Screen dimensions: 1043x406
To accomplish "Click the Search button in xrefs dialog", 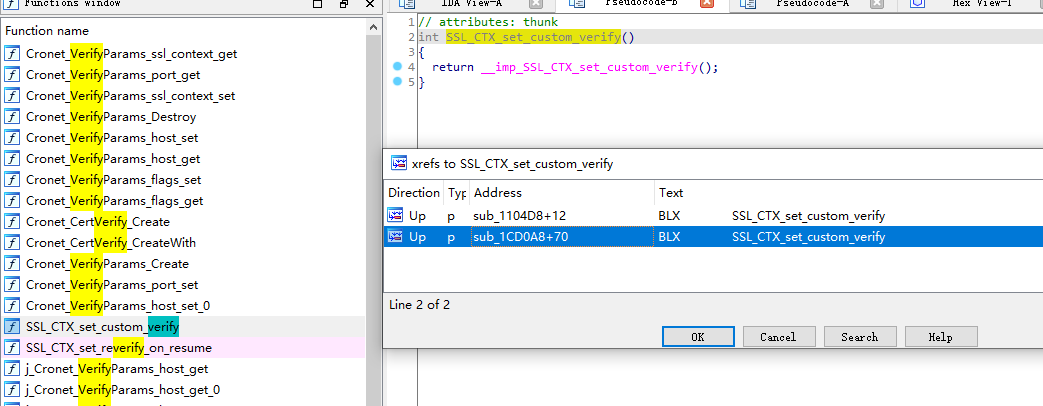I will [x=859, y=337].
